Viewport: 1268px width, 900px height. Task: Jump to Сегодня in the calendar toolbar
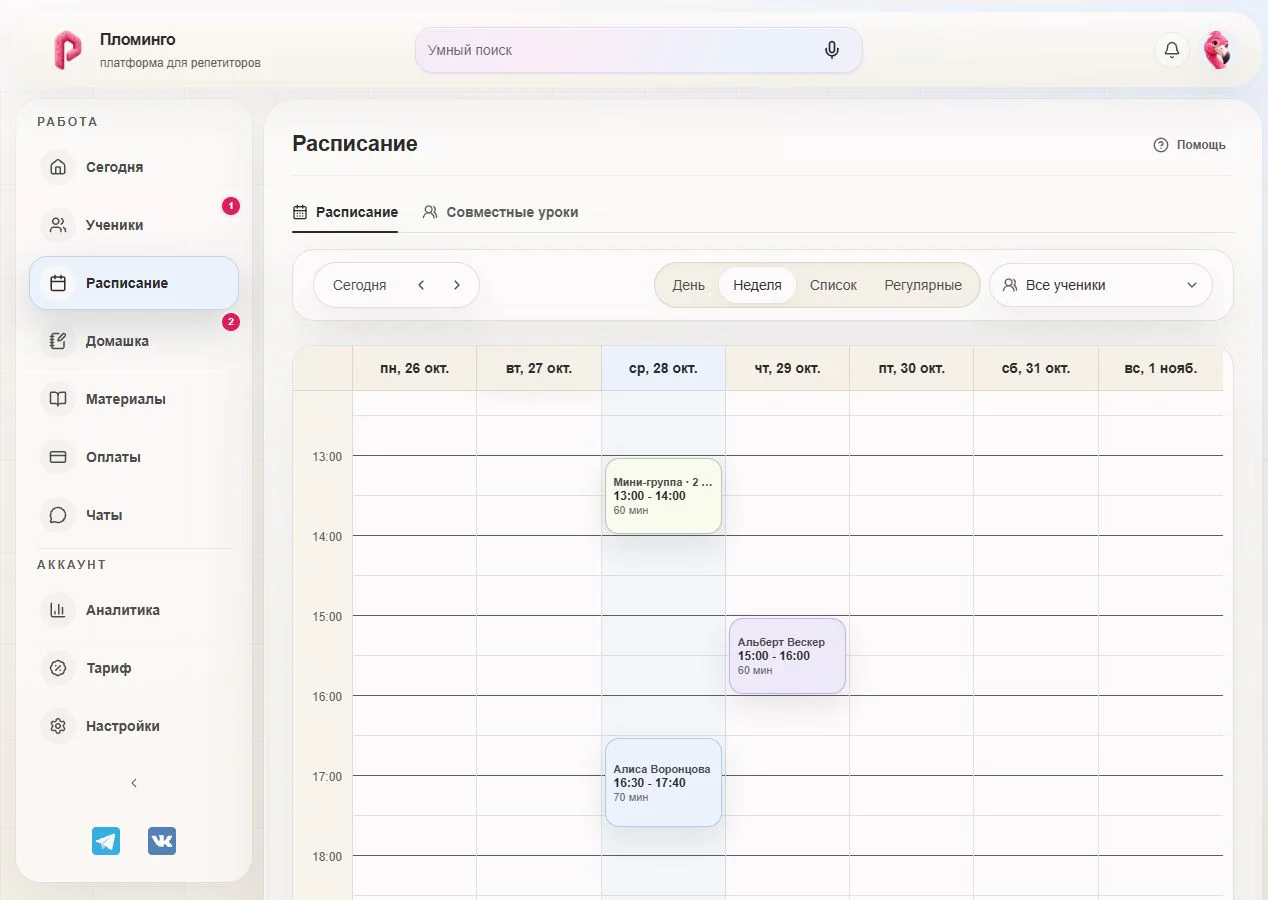point(360,285)
